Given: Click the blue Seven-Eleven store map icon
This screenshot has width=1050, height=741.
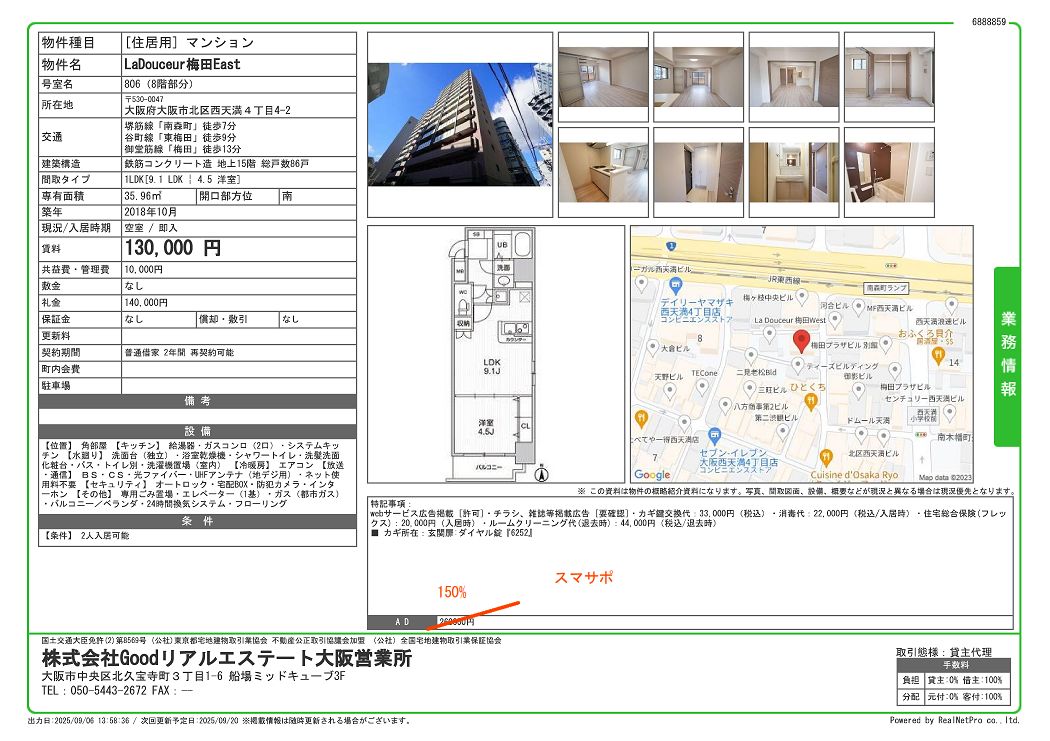Looking at the screenshot, I should tap(713, 435).
